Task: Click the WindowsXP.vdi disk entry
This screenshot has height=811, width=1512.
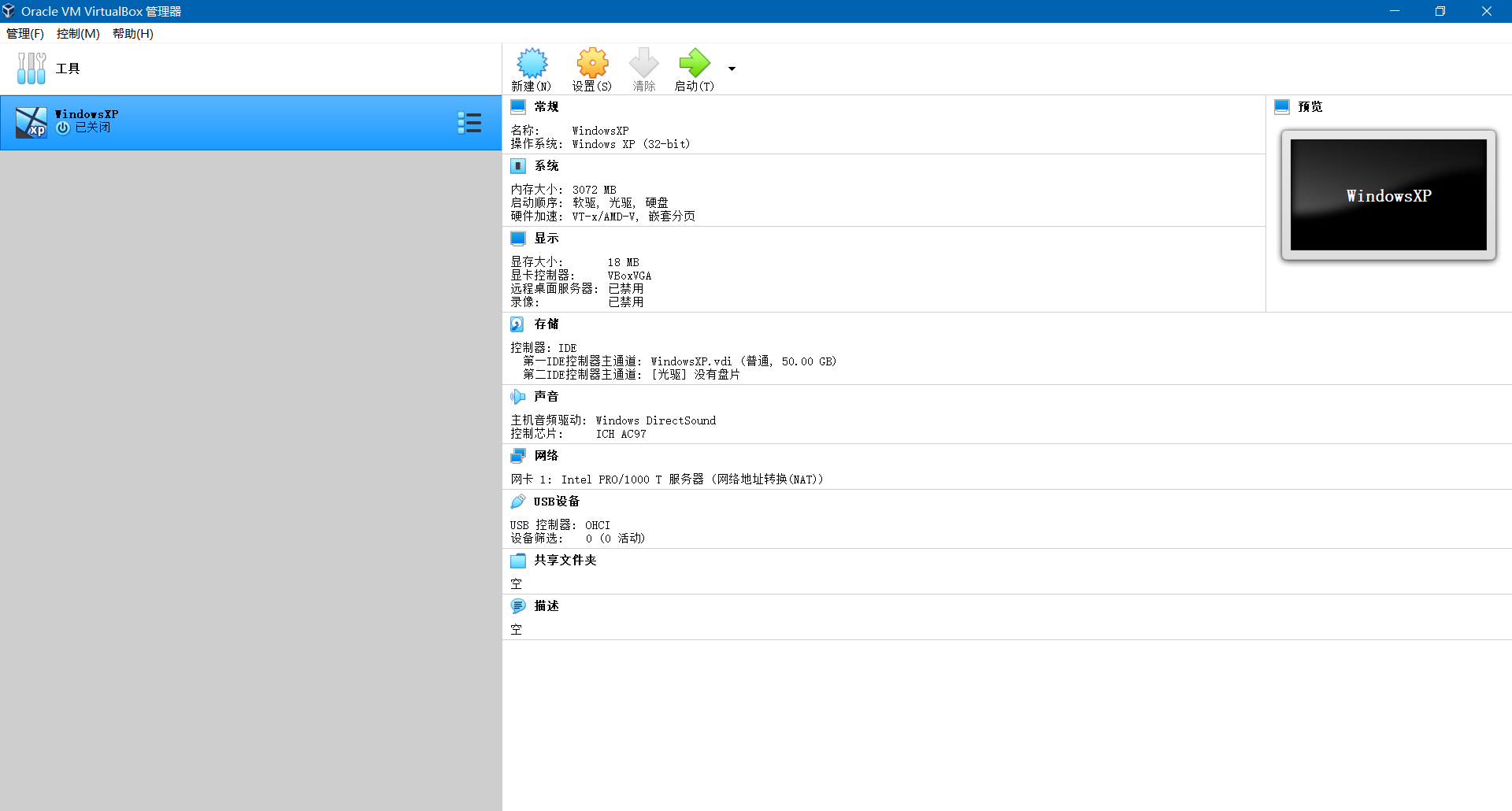Action: click(x=743, y=361)
